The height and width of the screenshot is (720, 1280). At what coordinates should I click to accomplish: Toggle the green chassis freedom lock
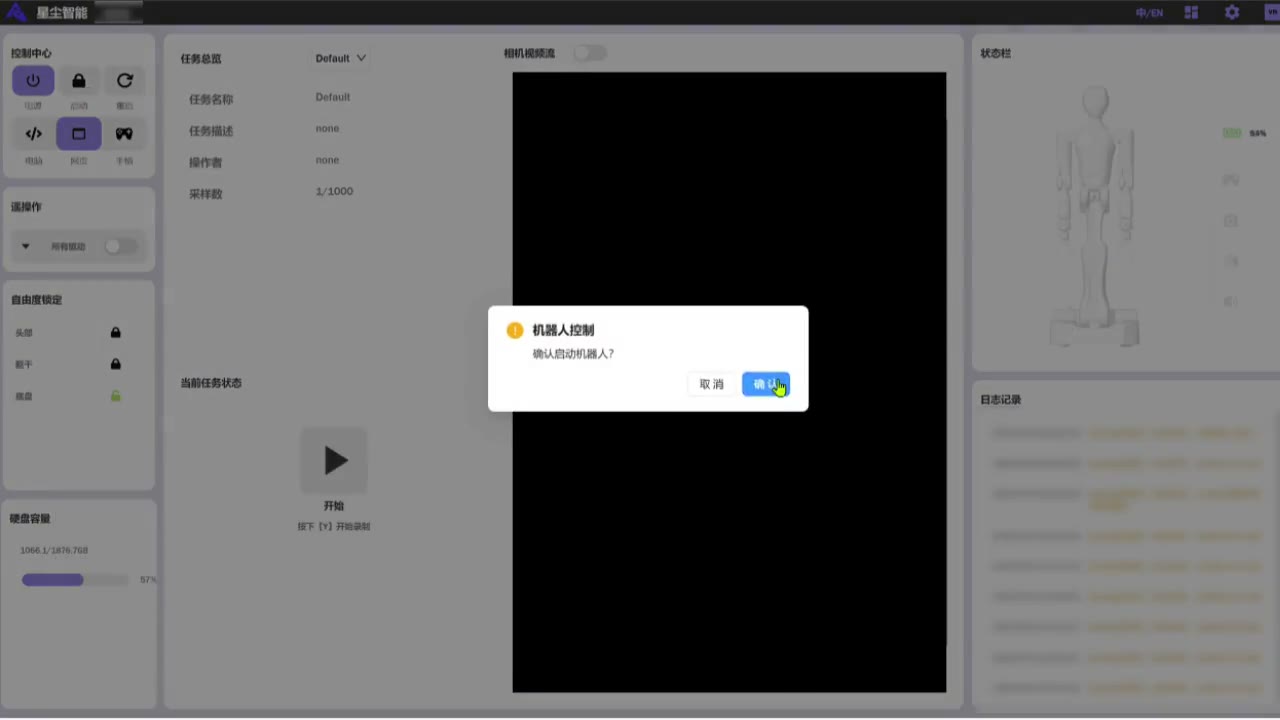point(116,397)
